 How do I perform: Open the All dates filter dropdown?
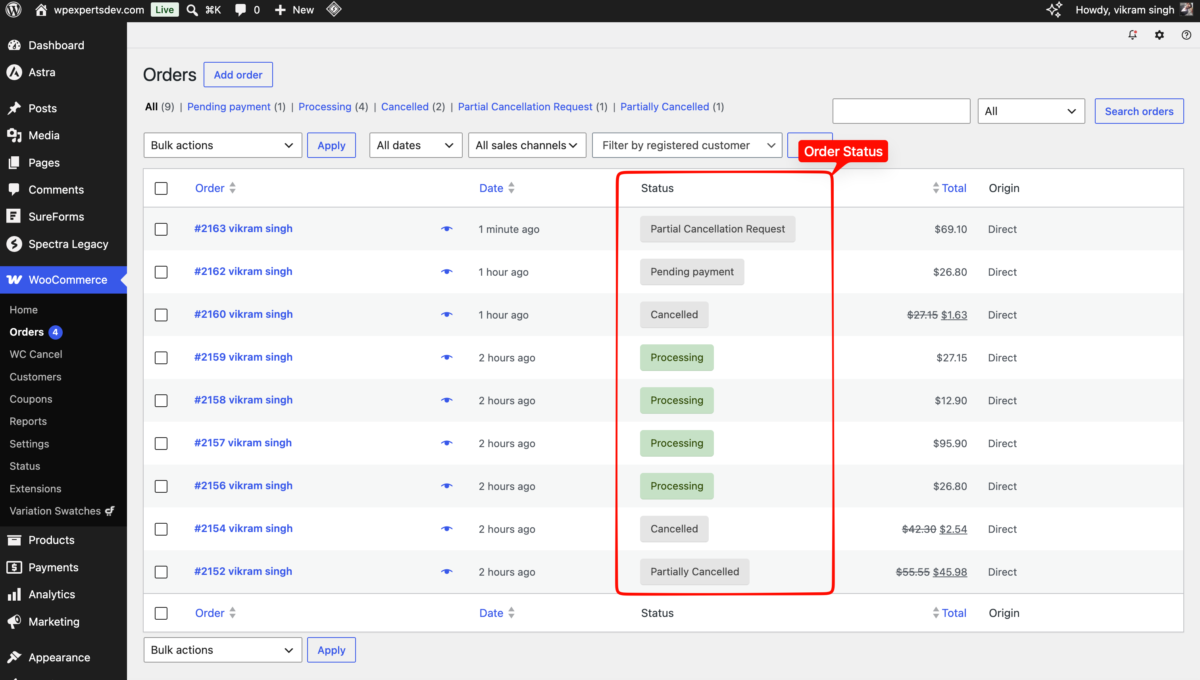pos(416,145)
